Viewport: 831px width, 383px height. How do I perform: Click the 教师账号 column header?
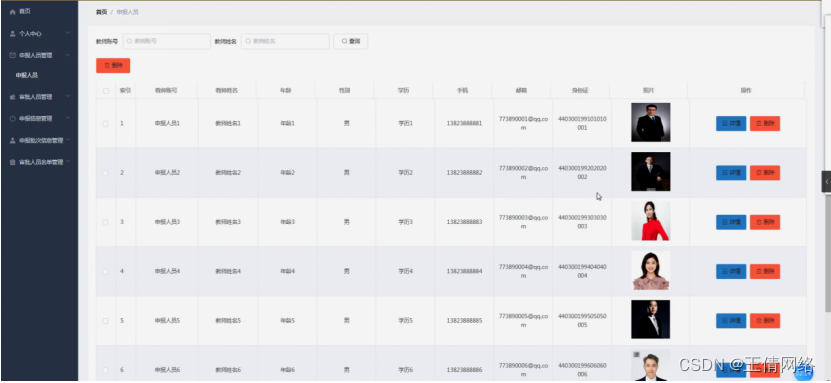pyautogui.click(x=166, y=91)
